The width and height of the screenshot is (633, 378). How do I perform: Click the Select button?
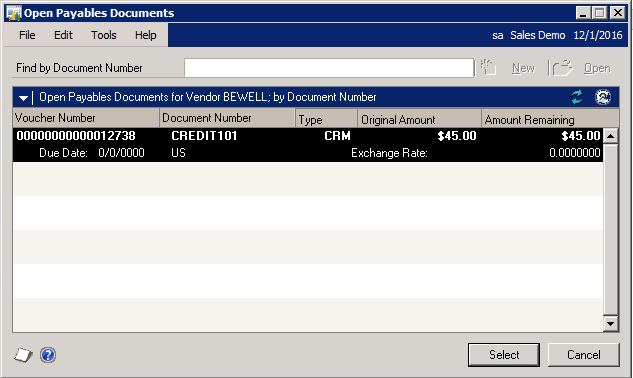pos(504,355)
